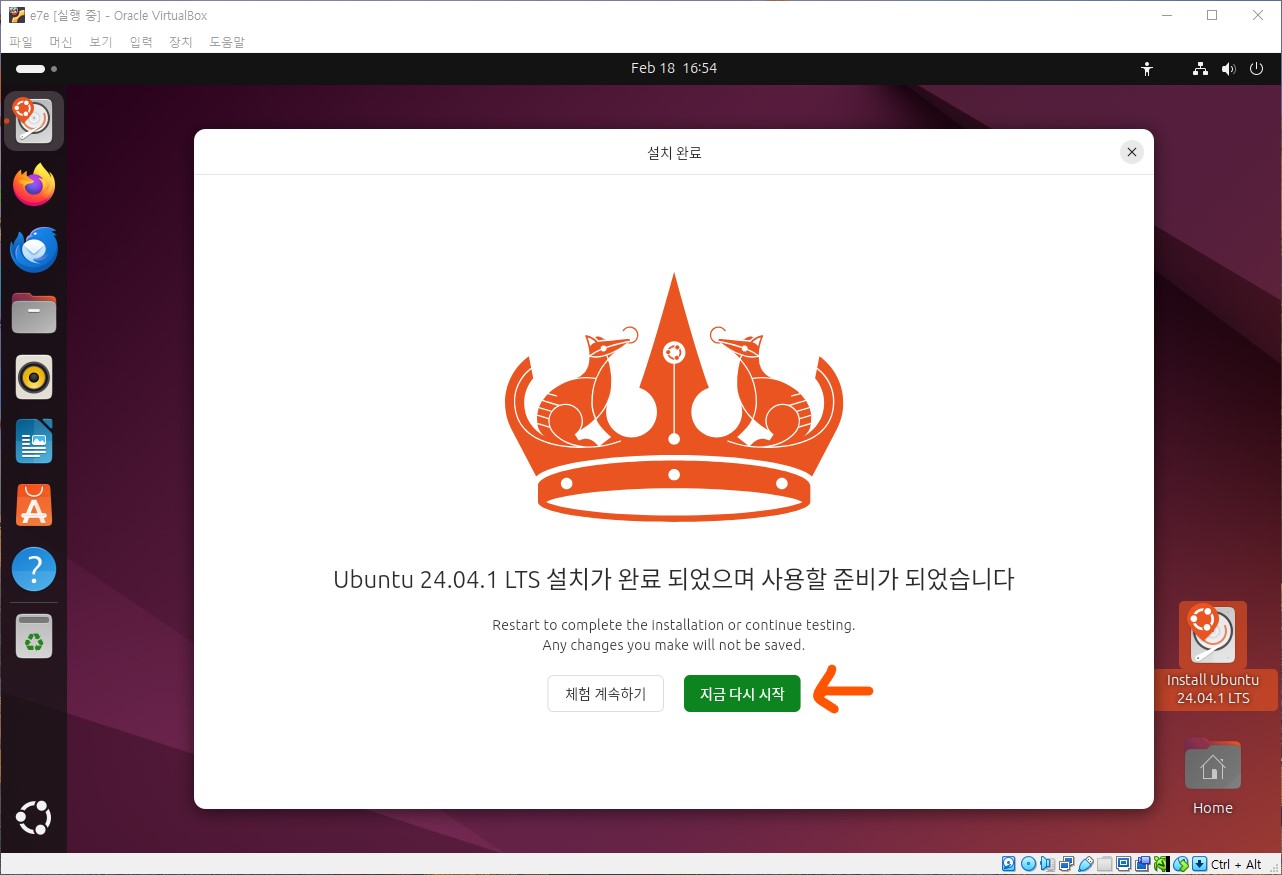The image size is (1282, 875).
Task: Maximize the VirtualBox window
Action: pos(1211,15)
